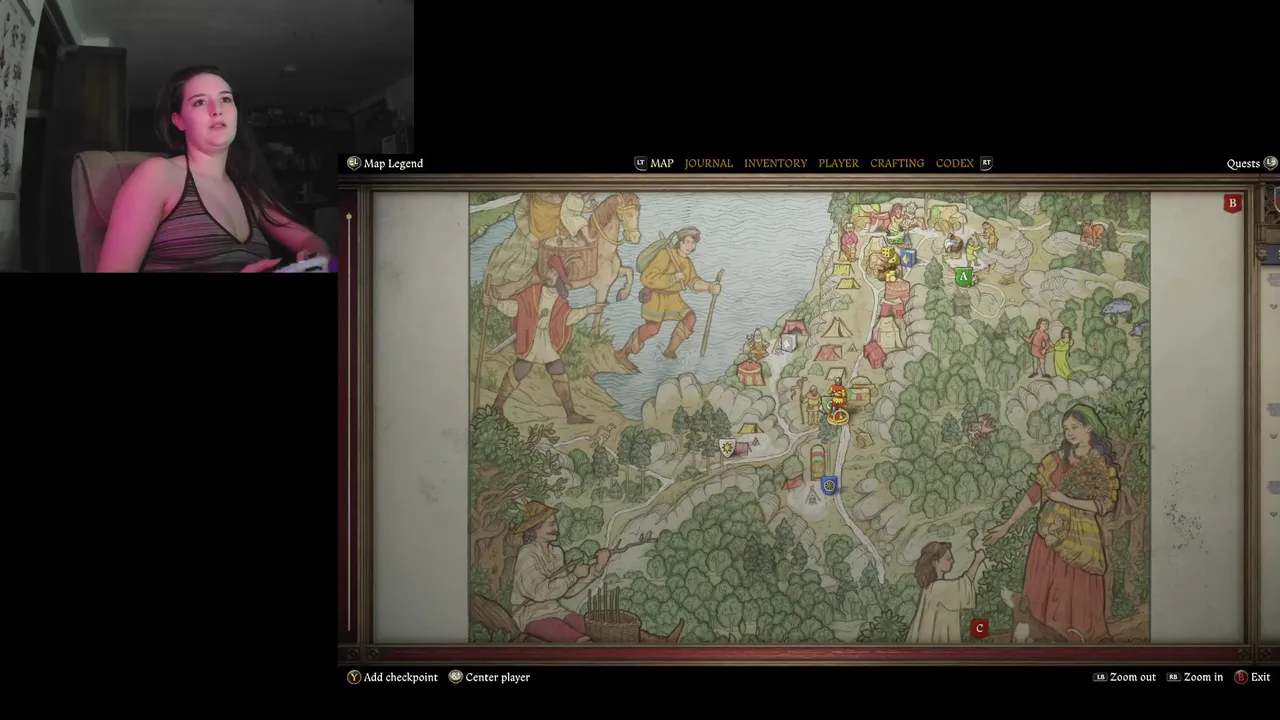Image resolution: width=1280 pixels, height=720 pixels.
Task: Click the RB icon beside Zoom in
Action: (1173, 677)
